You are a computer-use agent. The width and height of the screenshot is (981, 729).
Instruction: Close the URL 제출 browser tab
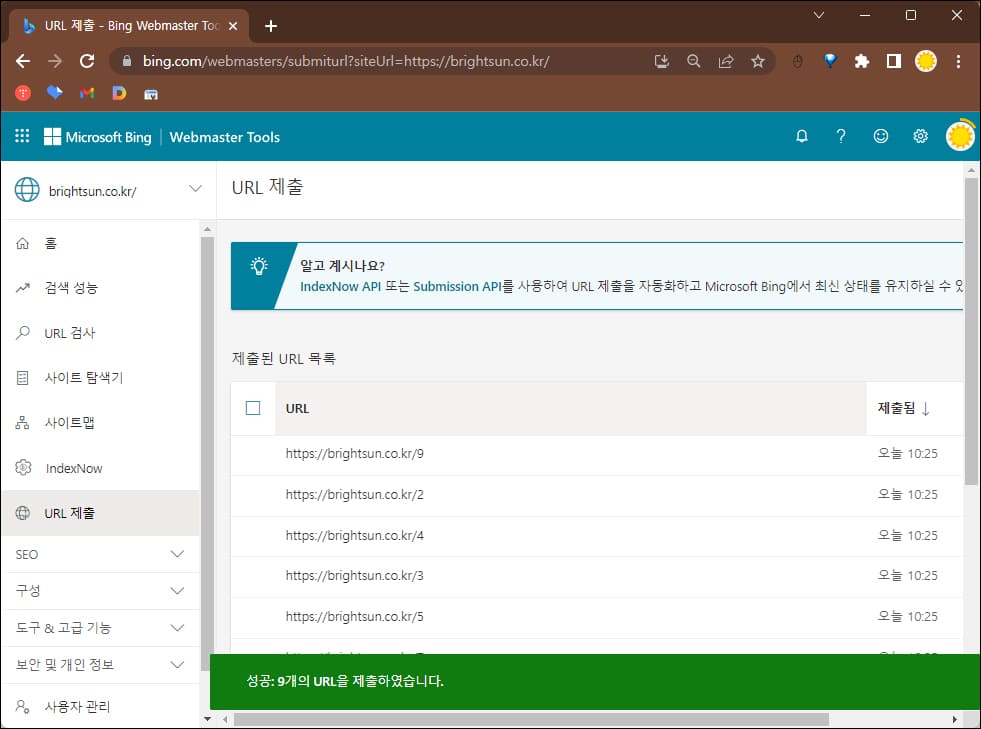233,26
